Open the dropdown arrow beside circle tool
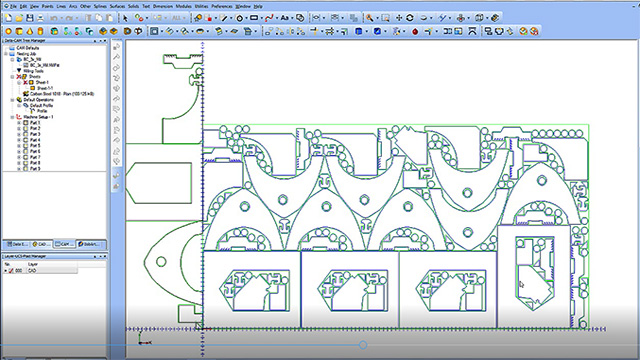This screenshot has width=640, height=360. pos(246,18)
